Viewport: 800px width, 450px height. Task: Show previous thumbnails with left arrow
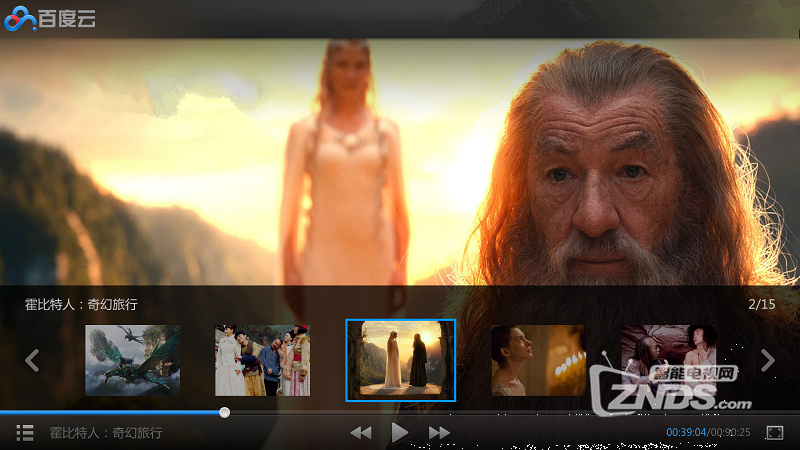(x=32, y=360)
